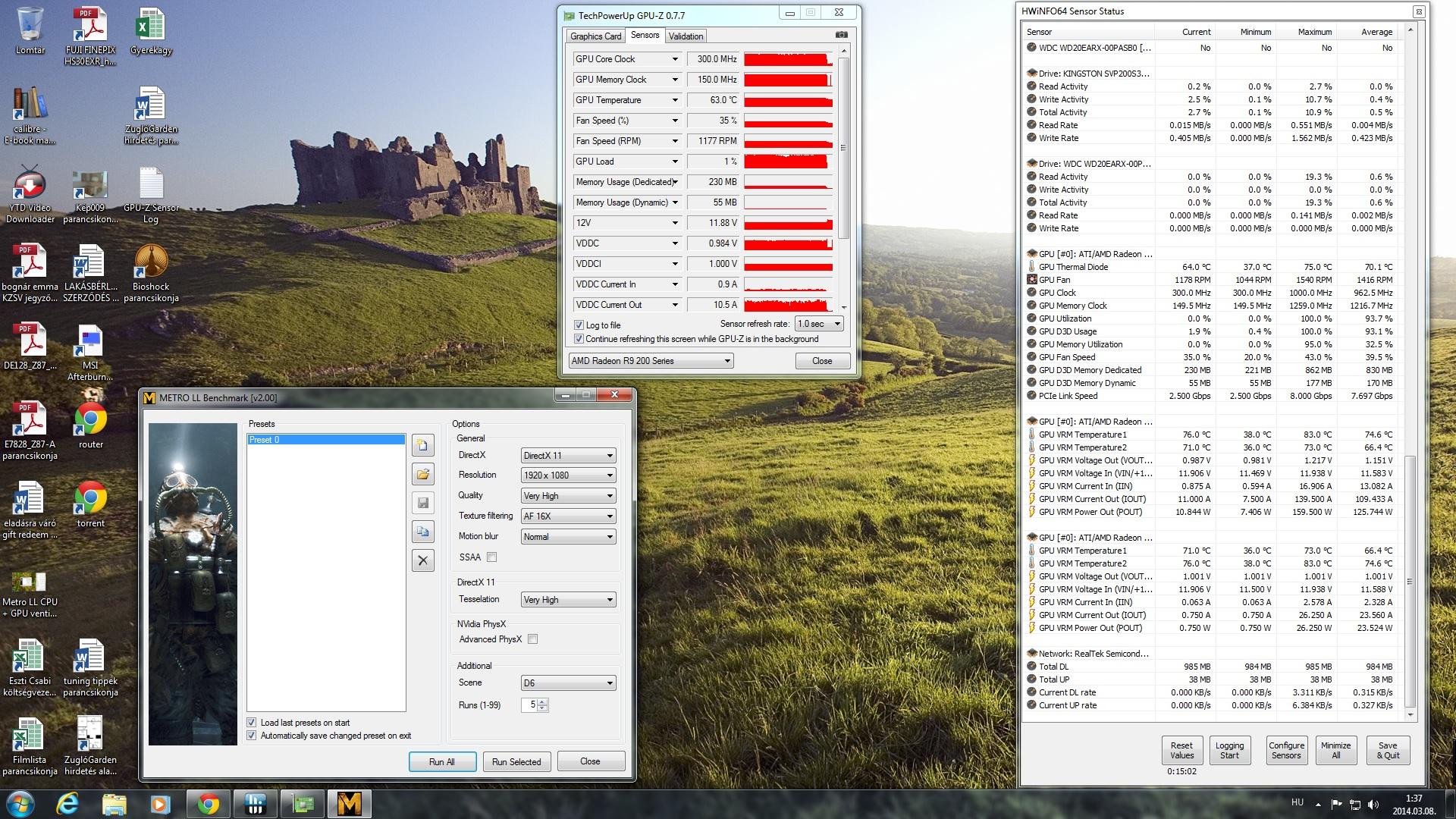The image size is (1456, 819).
Task: Click Save & Quit in HWiNFO64
Action: 1388,750
